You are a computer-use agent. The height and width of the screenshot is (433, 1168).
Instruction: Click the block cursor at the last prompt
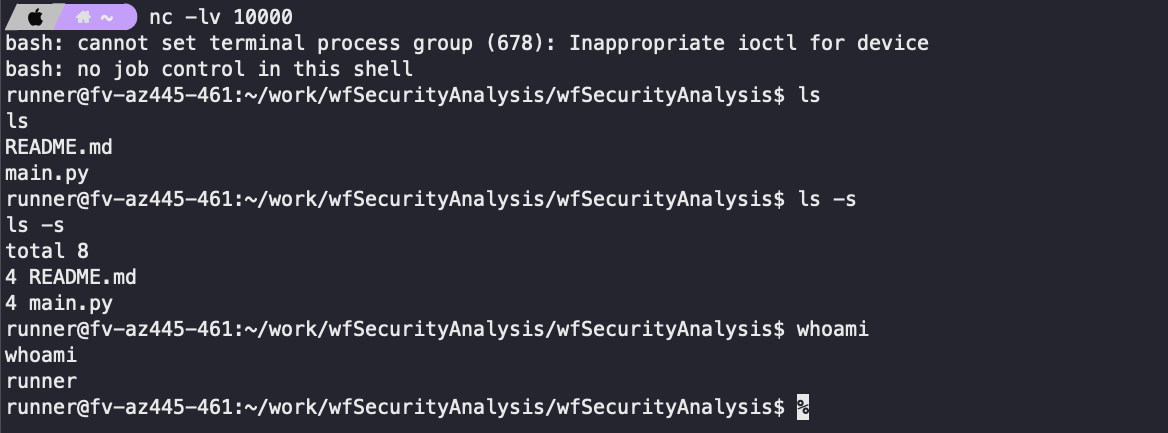[x=802, y=407]
